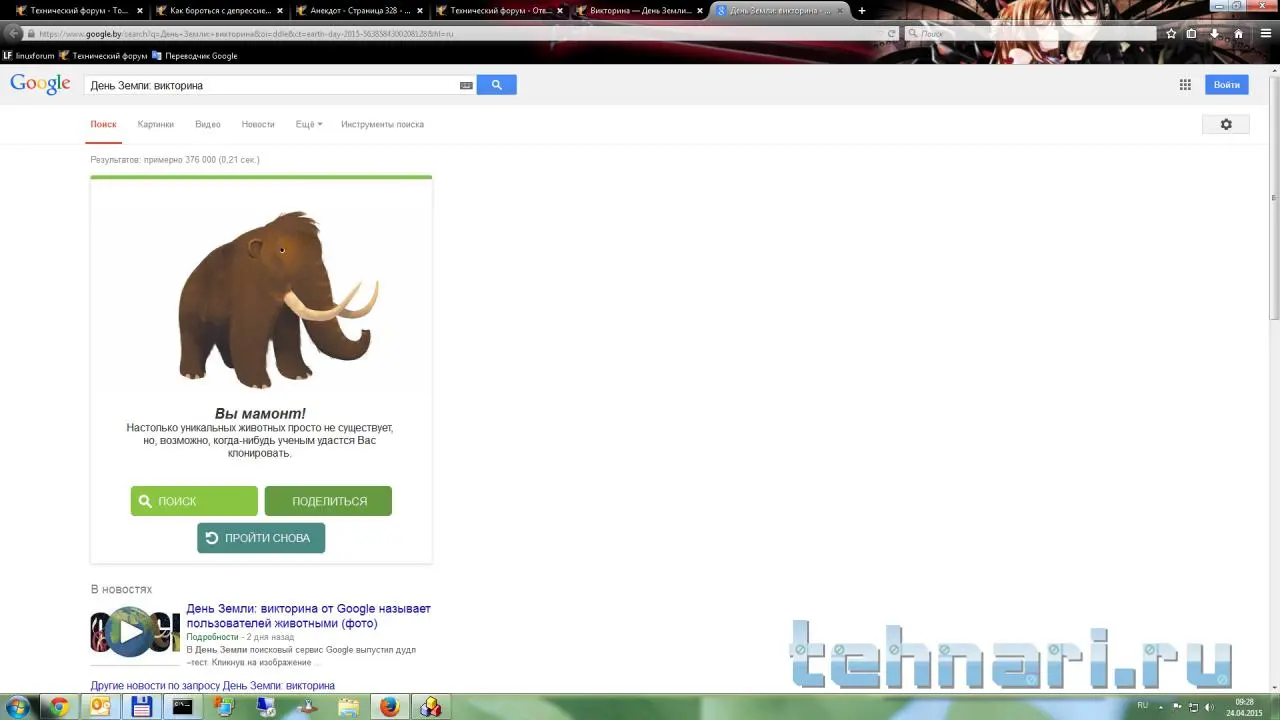This screenshot has height=720, width=1280.
Task: Reload the page with the refresh icon
Action: (892, 33)
